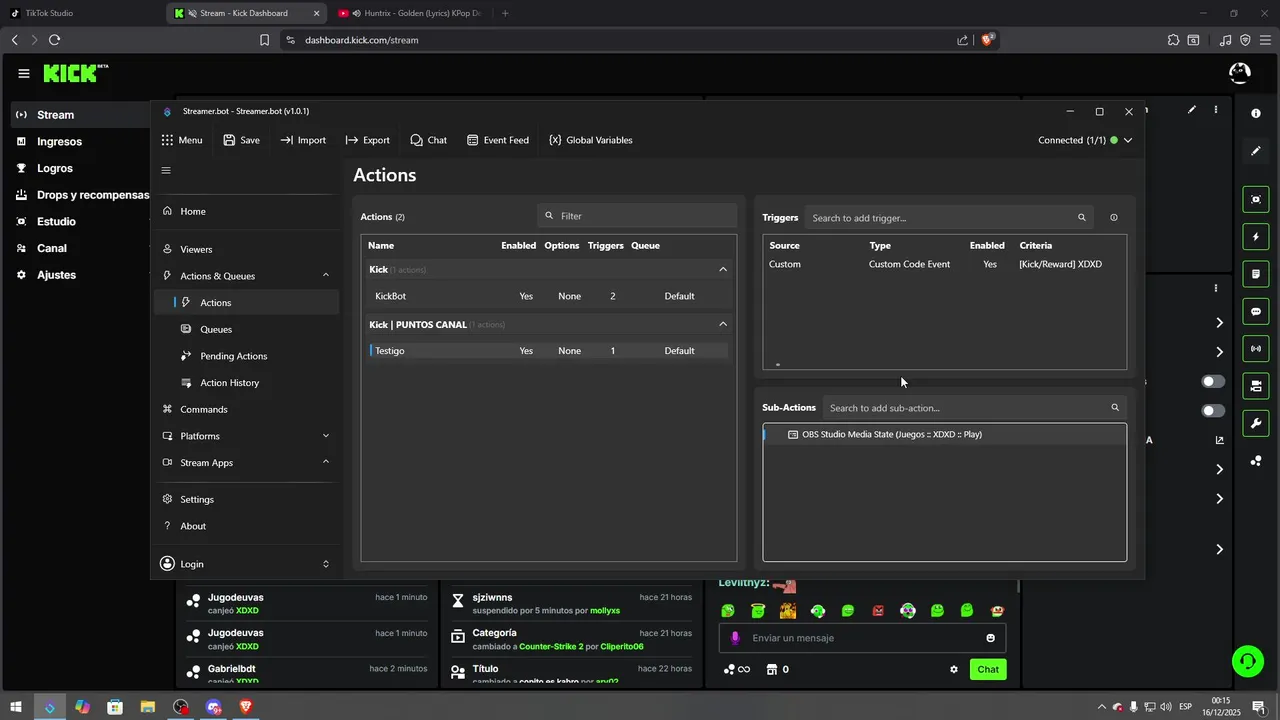Viewport: 1280px width, 720px height.
Task: Click the pencil icon in Kick right sidebar
Action: [1256, 151]
